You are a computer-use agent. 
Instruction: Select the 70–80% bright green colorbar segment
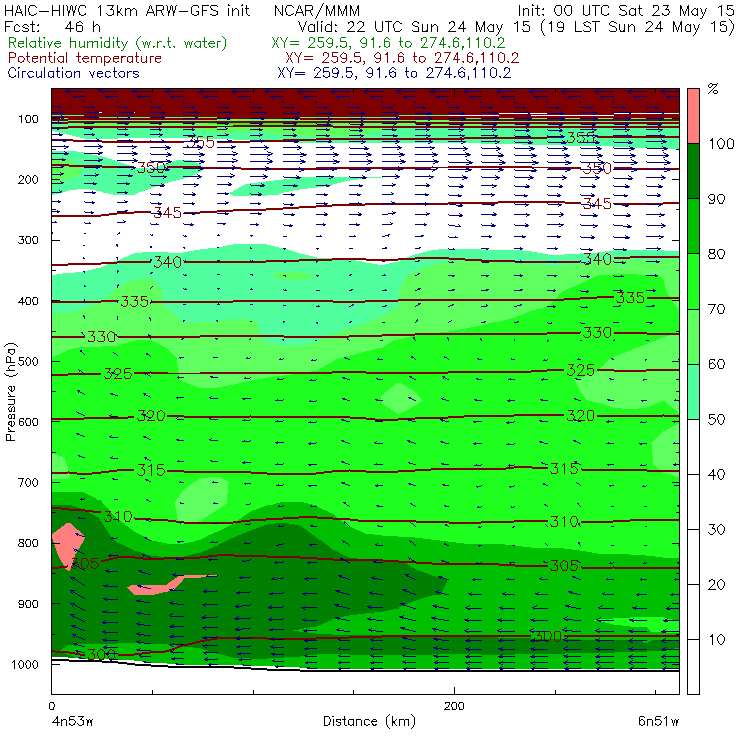tap(693, 281)
